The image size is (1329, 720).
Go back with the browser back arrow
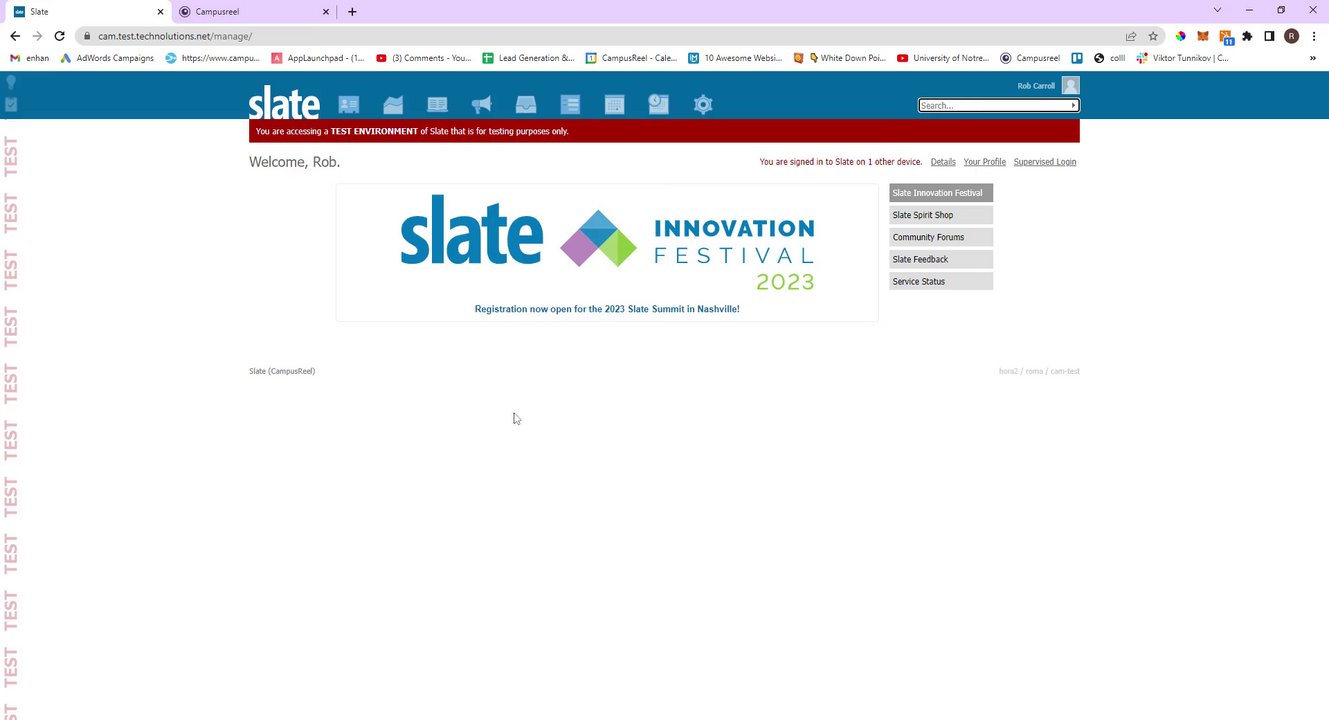tap(15, 36)
